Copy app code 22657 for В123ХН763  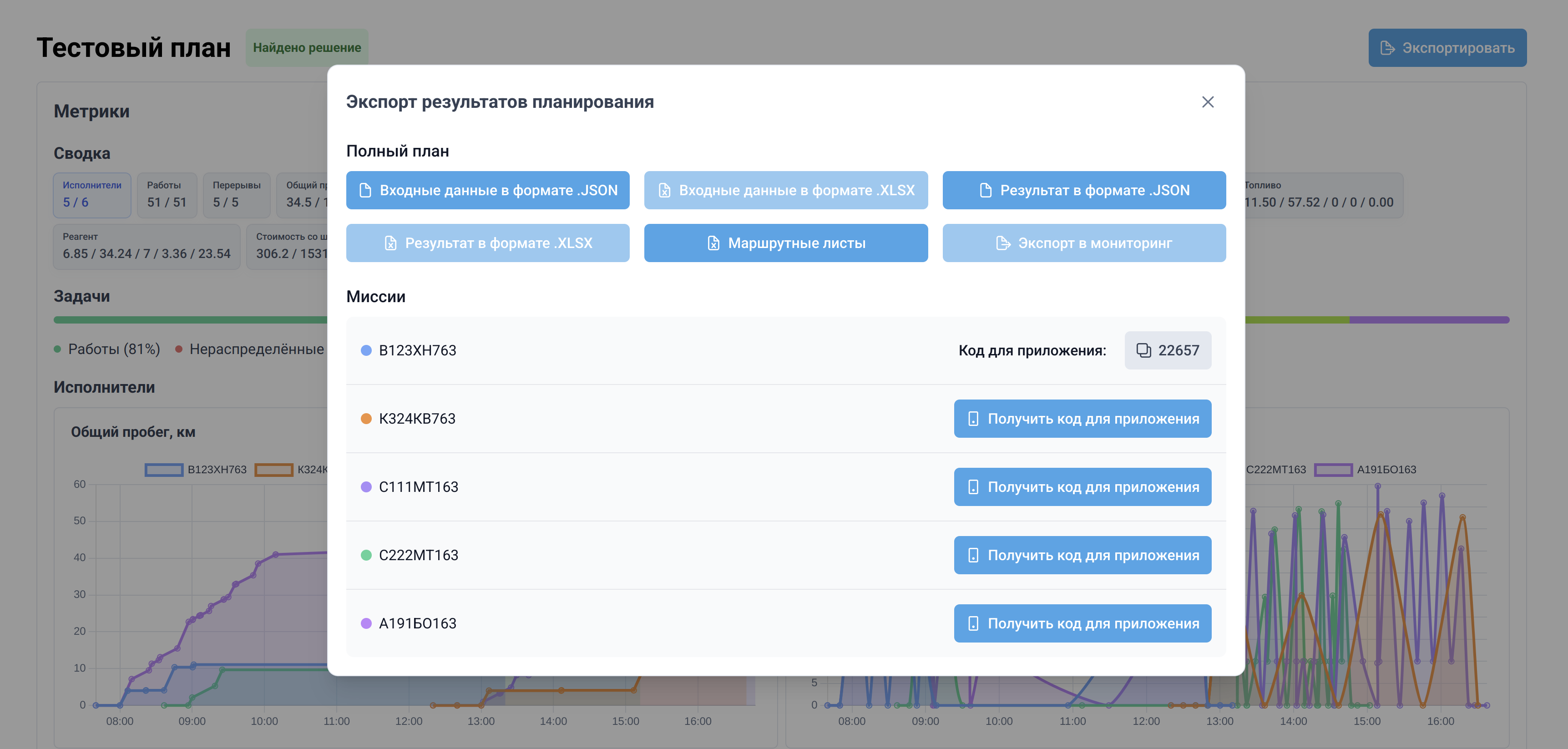tap(1168, 350)
